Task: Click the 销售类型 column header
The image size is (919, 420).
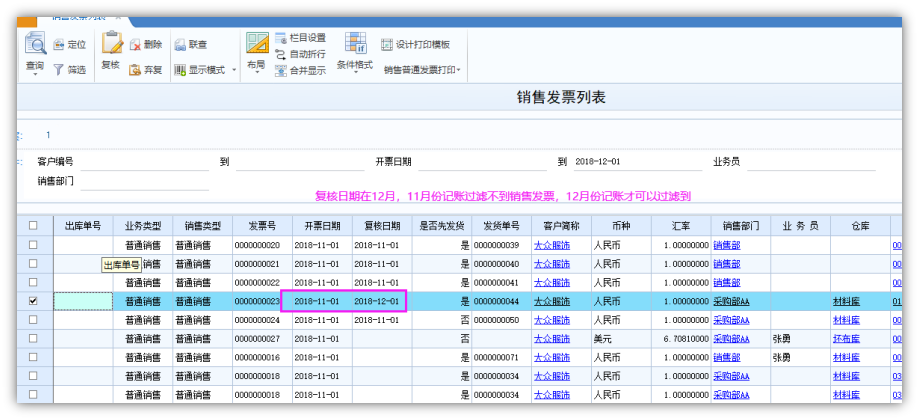Action: 203,226
